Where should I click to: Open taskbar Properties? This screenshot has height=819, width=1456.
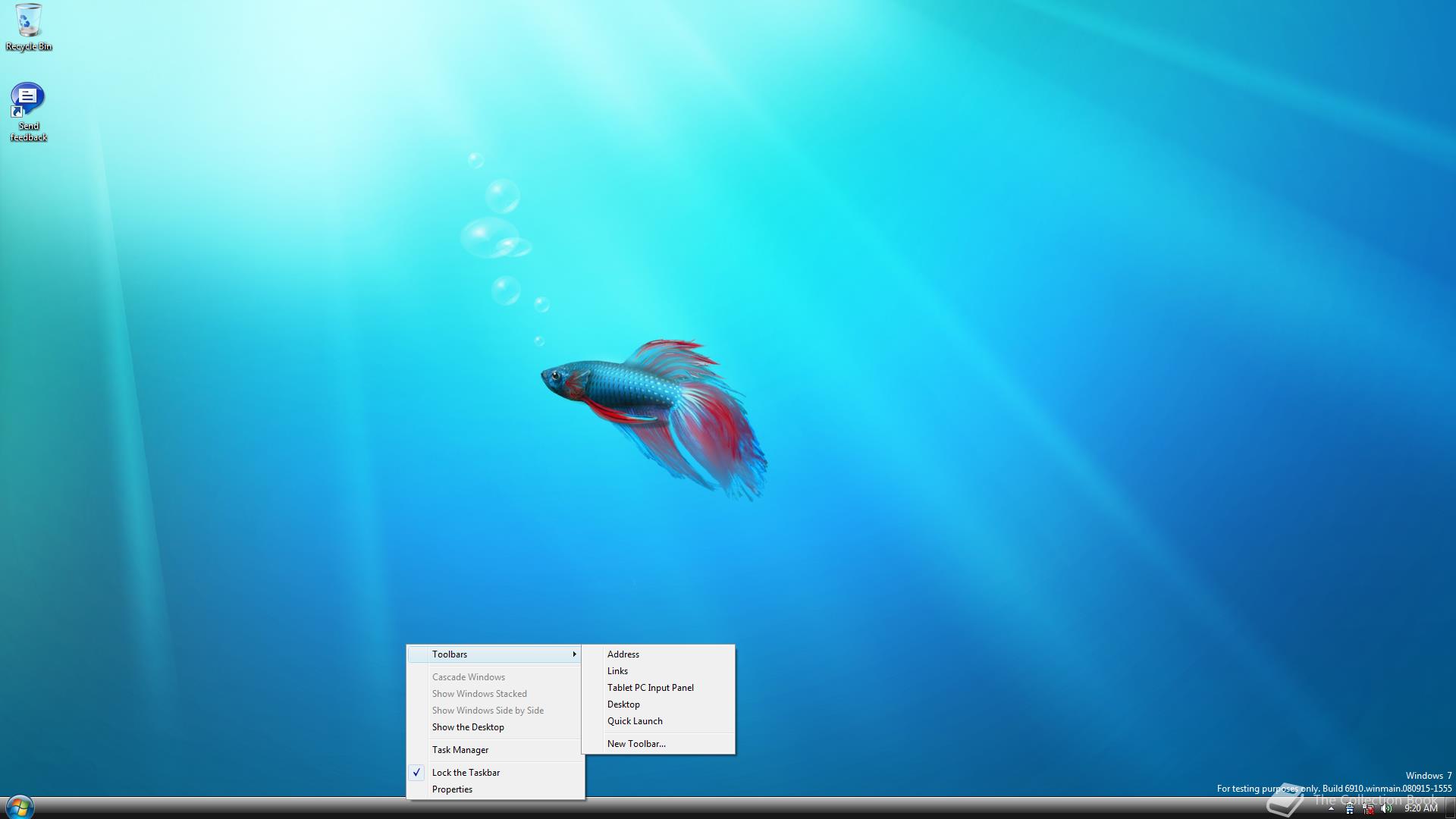[495, 789]
